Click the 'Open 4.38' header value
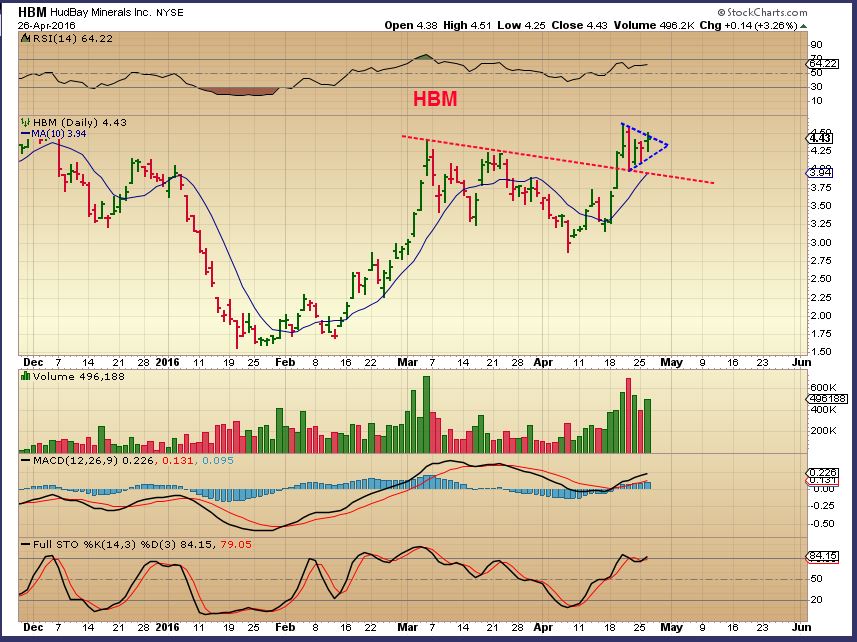 [x=410, y=25]
